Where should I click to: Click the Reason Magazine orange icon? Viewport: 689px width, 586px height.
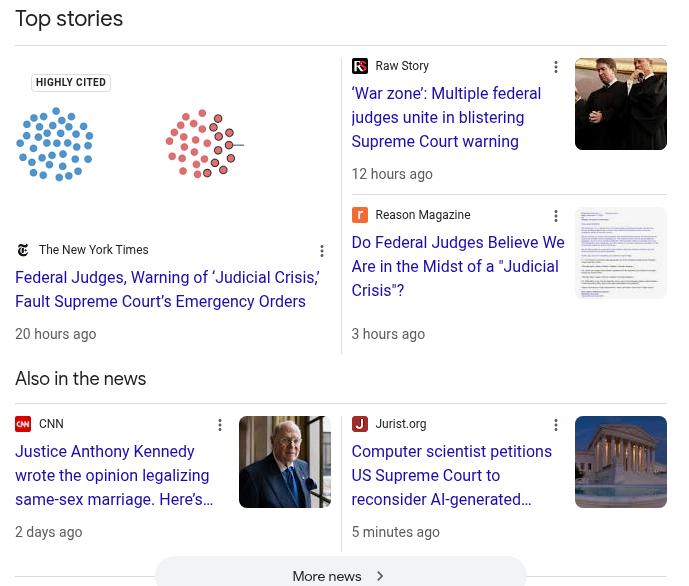360,215
